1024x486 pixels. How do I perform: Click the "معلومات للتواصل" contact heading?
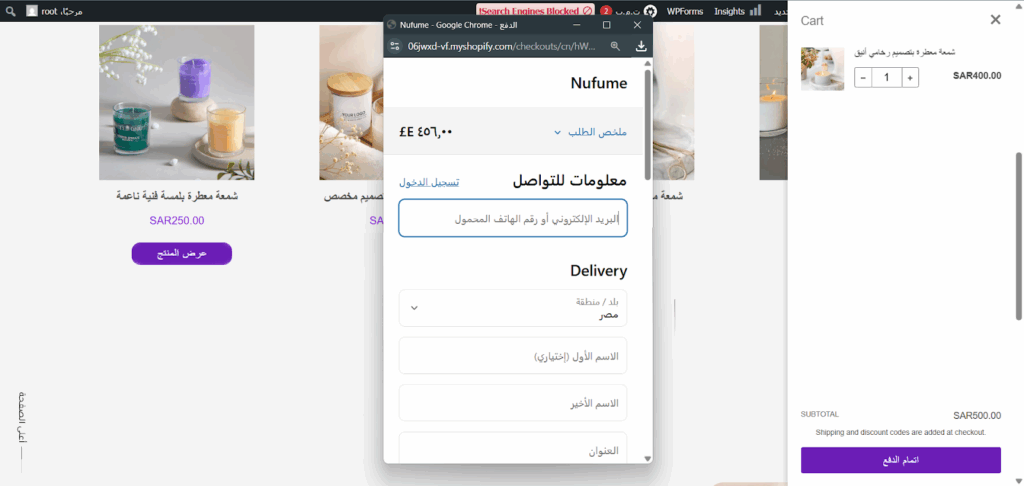point(570,182)
